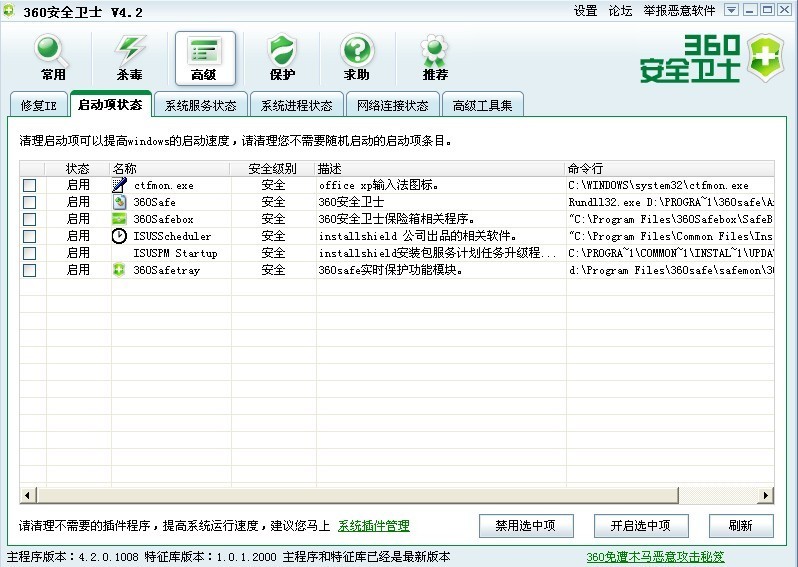Check the 360Safetray startup item
Screen dimensions: 798x567
pos(30,270)
